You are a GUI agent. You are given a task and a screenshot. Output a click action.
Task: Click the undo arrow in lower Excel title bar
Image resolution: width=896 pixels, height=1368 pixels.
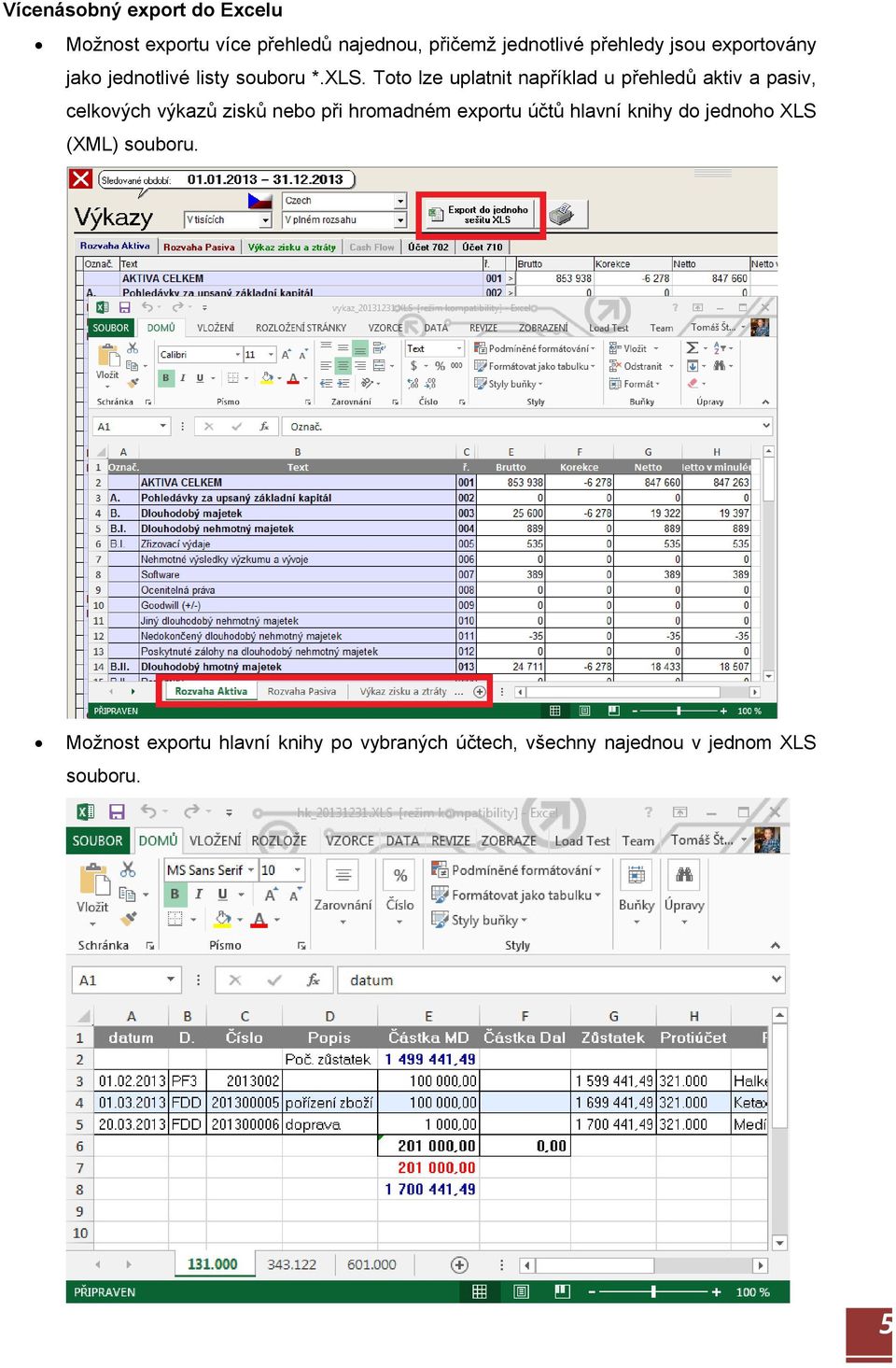[147, 812]
